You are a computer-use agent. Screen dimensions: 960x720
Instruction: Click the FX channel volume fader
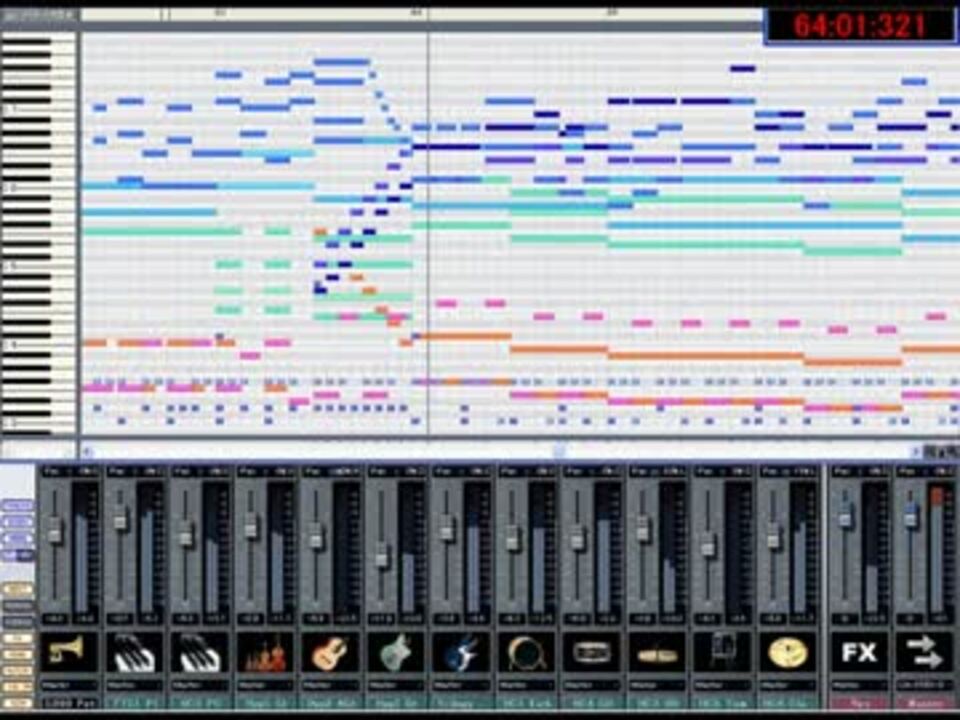pos(845,514)
